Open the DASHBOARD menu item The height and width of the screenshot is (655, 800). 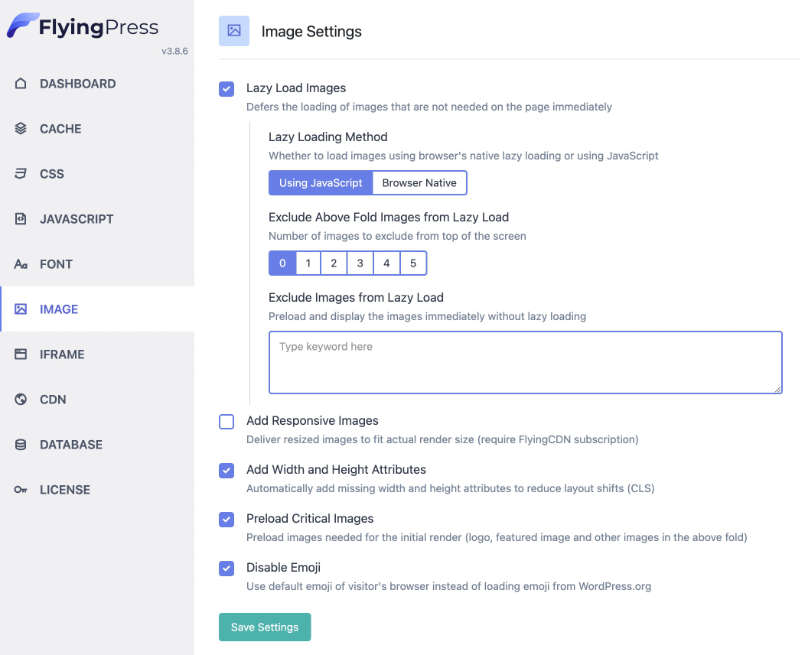click(97, 84)
